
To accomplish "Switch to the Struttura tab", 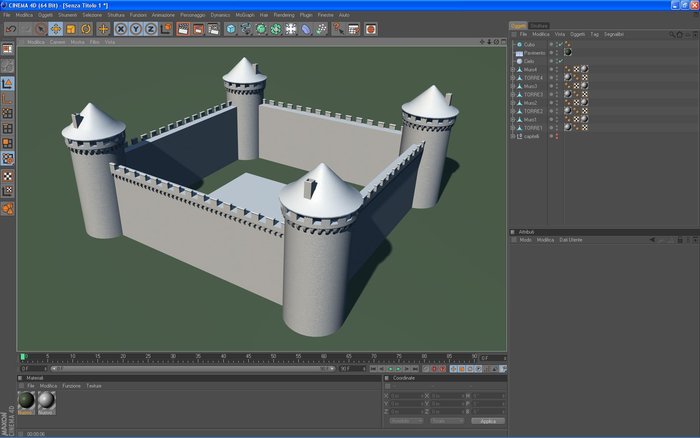I will tap(539, 25).
